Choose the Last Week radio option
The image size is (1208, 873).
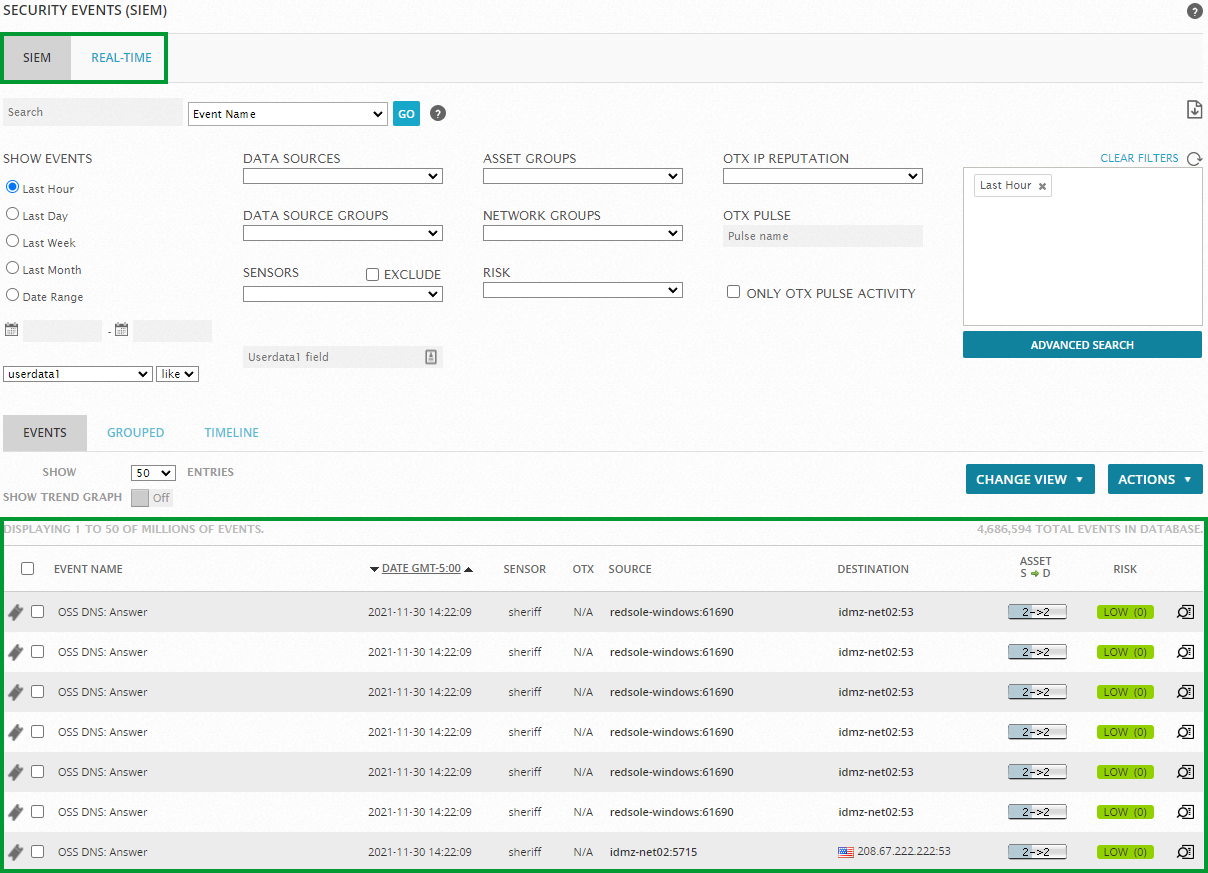13,241
